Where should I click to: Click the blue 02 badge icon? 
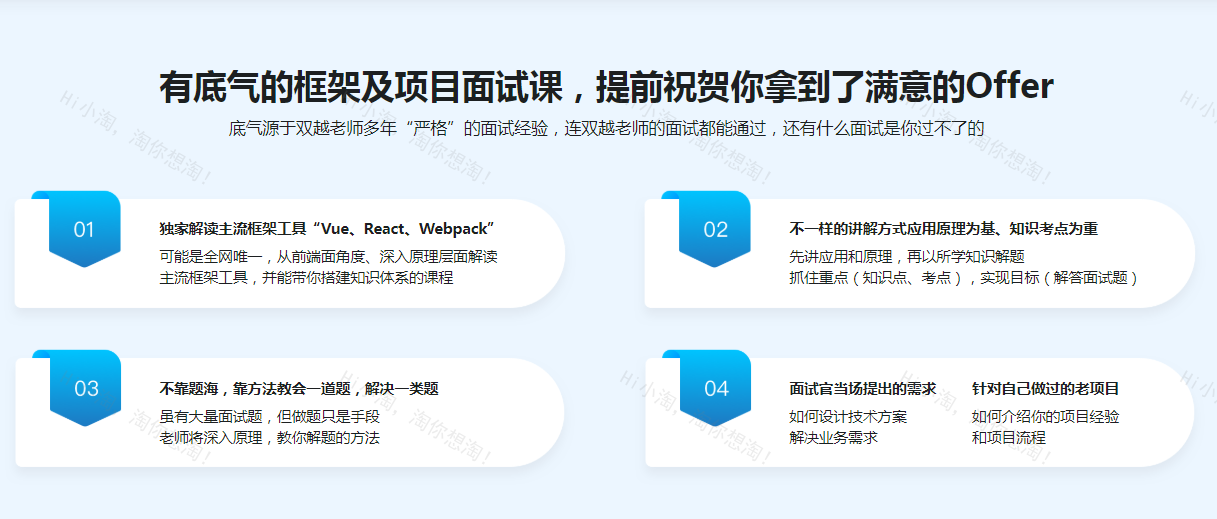pyautogui.click(x=714, y=229)
